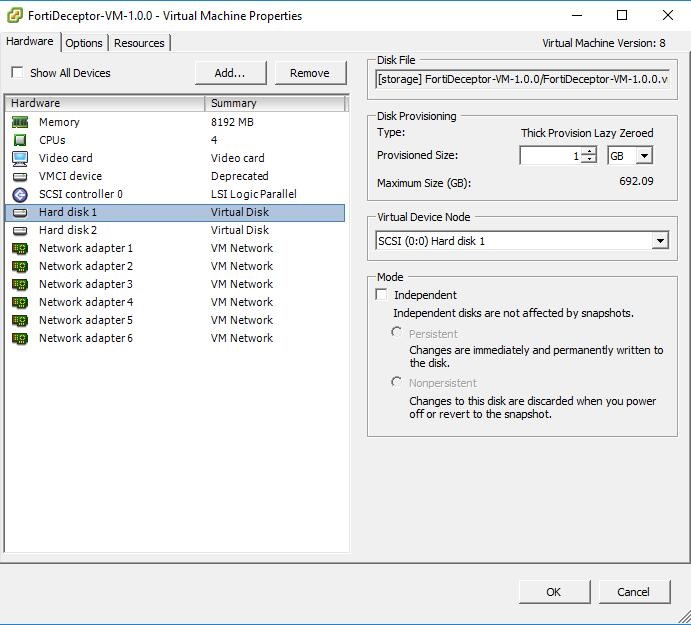691x625 pixels.
Task: Click the Network adapter 4 card icon
Action: click(x=20, y=303)
